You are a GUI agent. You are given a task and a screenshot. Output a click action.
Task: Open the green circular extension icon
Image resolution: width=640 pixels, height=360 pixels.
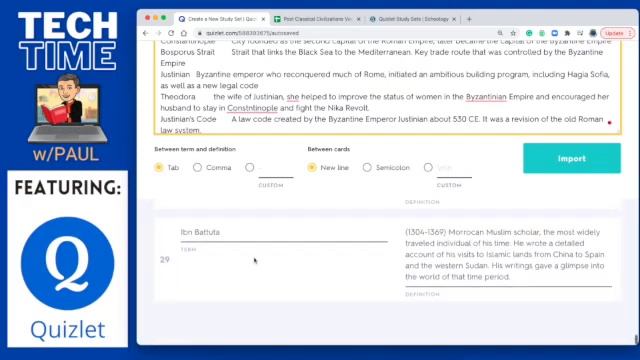click(x=529, y=33)
